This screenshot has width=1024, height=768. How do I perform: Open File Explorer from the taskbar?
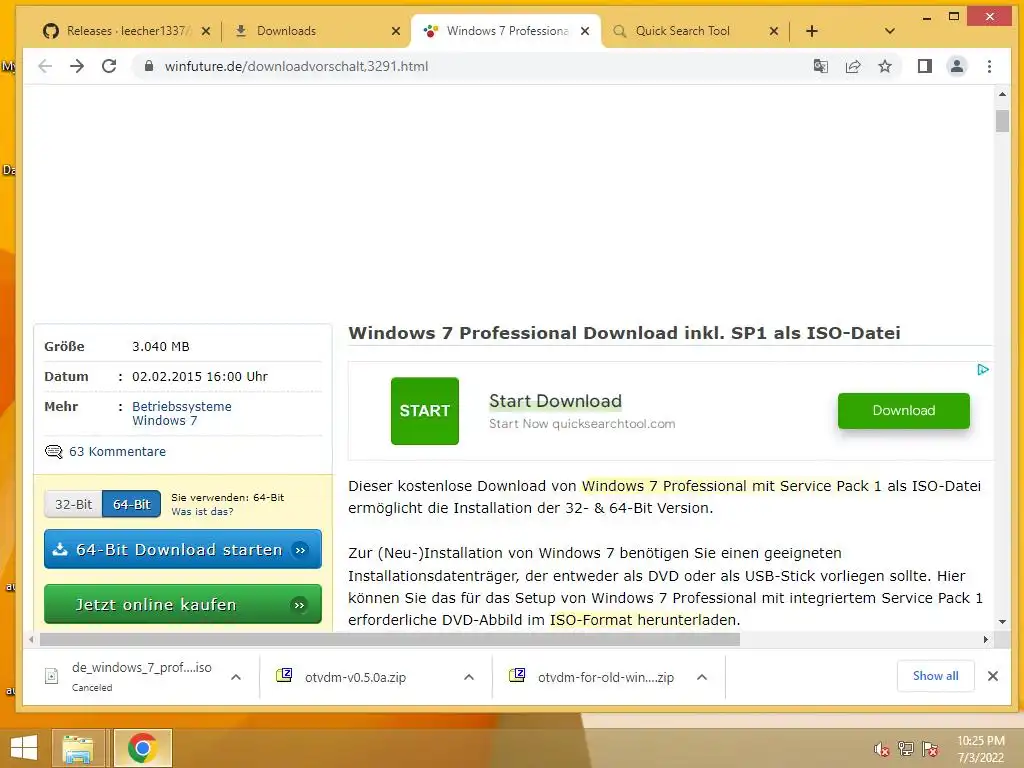click(78, 748)
